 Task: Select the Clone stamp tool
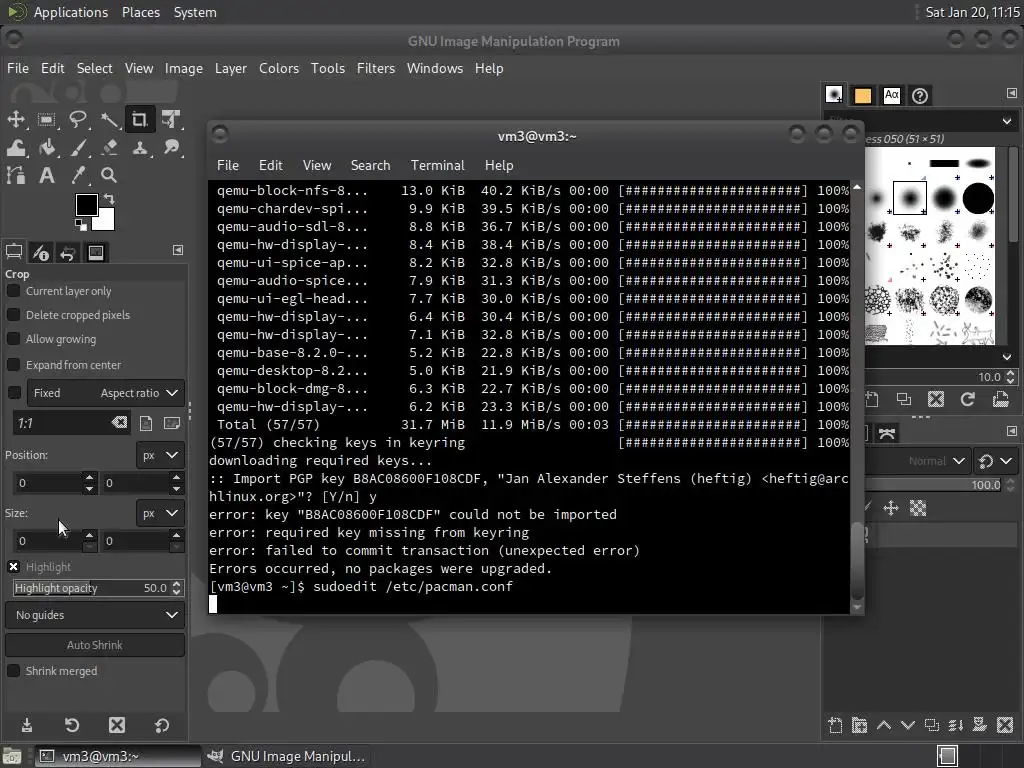[x=140, y=148]
